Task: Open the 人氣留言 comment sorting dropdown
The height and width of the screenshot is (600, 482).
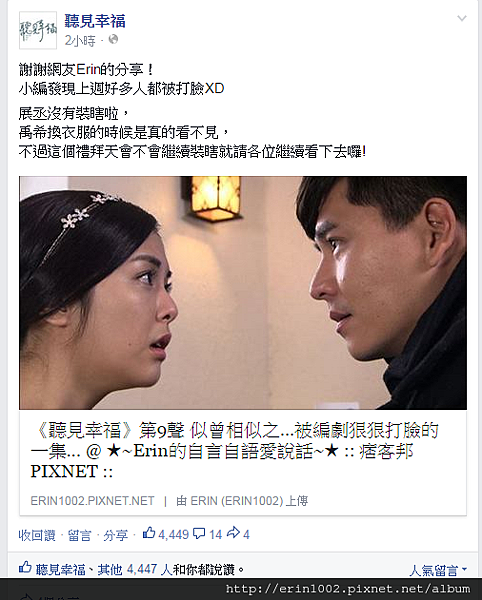Action: click(x=438, y=570)
